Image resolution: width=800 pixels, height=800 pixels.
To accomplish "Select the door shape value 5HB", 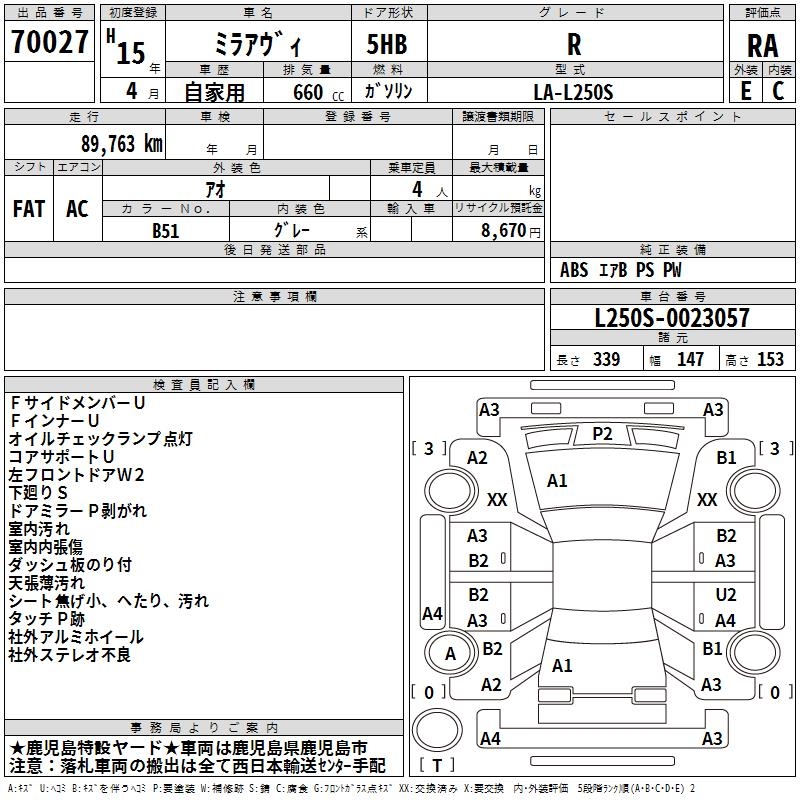I will 387,44.
